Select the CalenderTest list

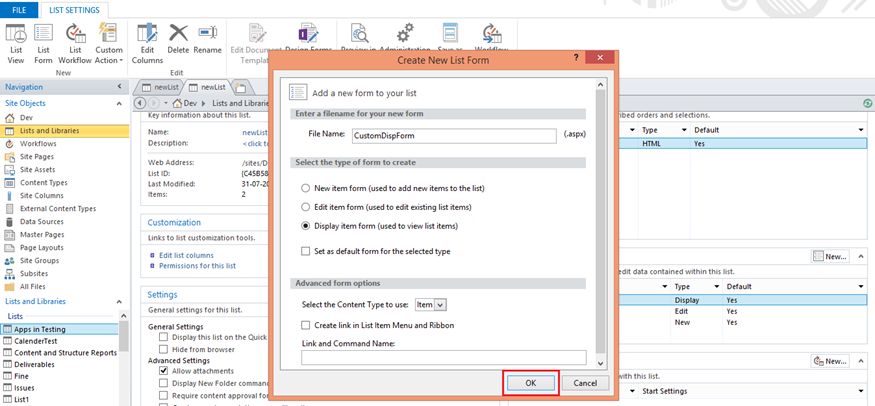pyautogui.click(x=36, y=341)
